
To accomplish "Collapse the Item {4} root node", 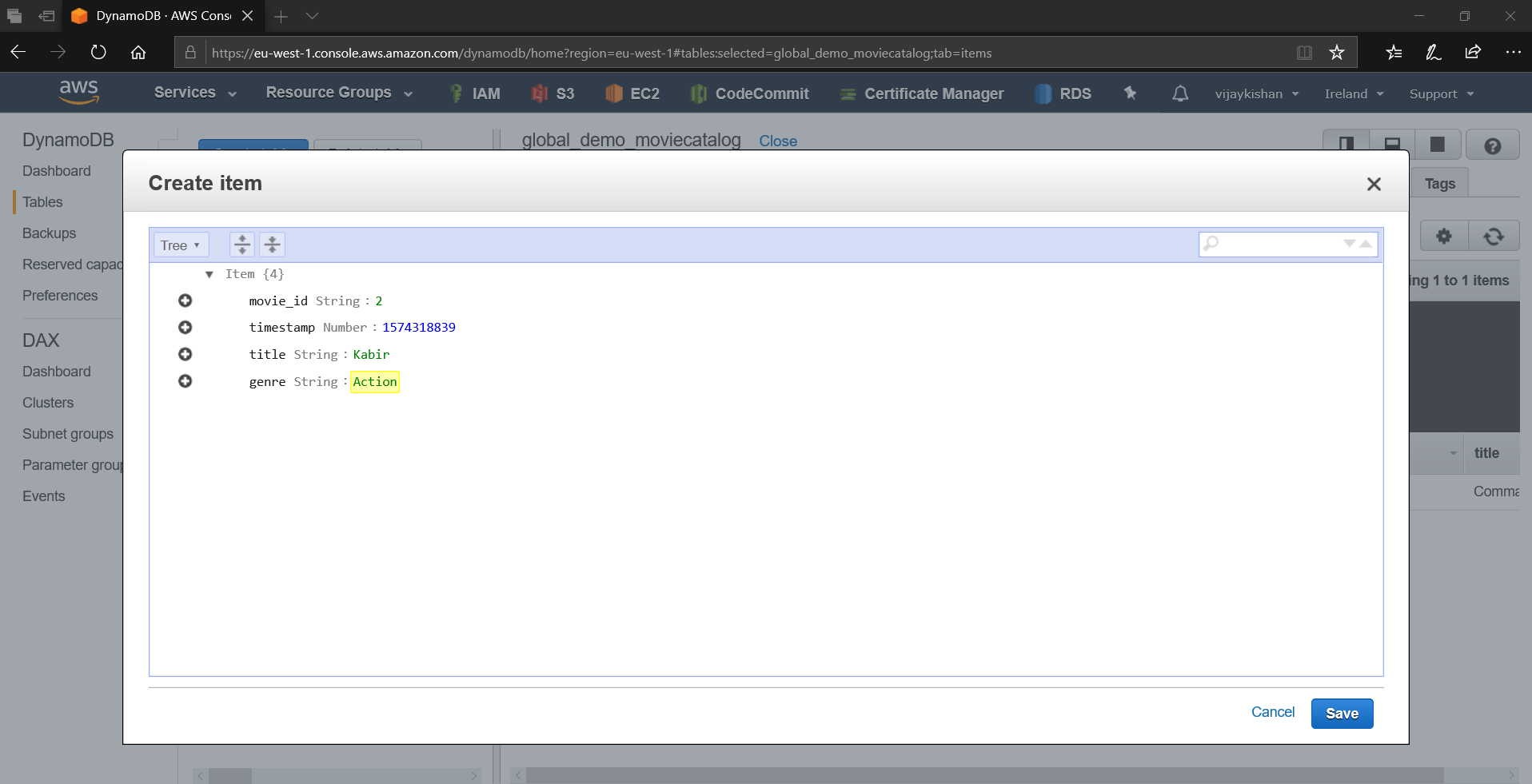I will [x=209, y=274].
